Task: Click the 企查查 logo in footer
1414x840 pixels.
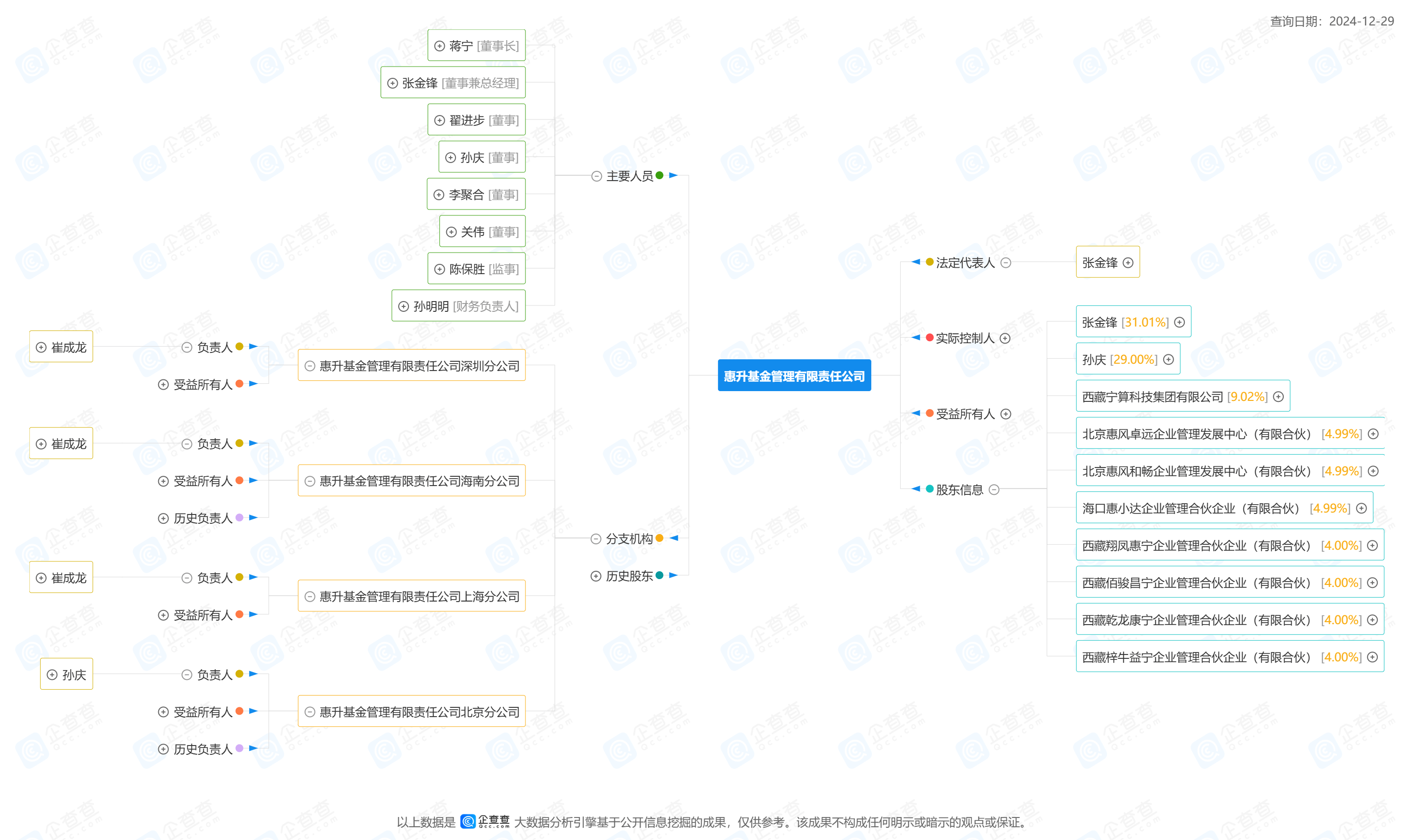Action: click(x=485, y=821)
